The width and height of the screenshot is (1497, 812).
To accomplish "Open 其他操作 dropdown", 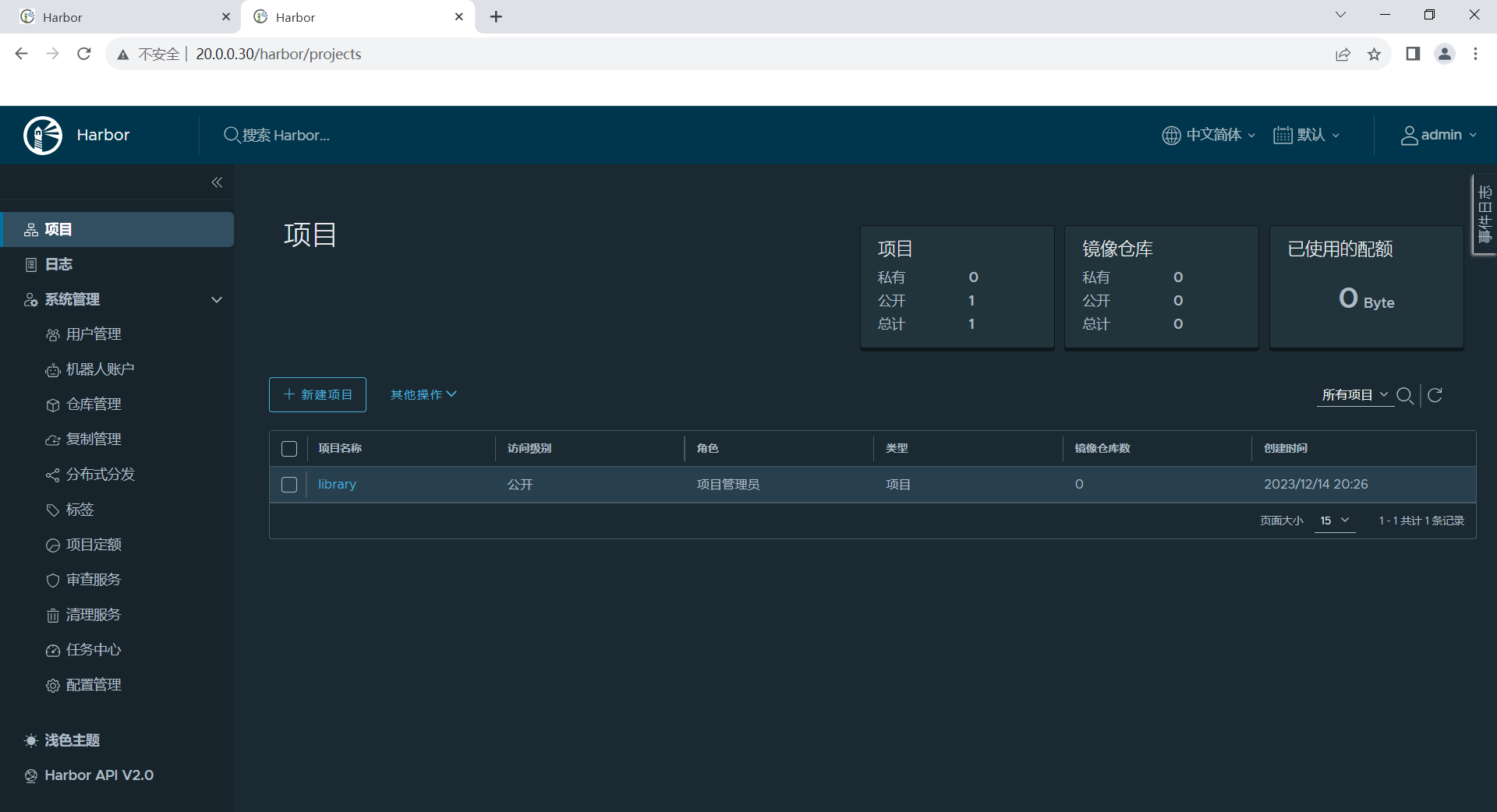I will [423, 394].
